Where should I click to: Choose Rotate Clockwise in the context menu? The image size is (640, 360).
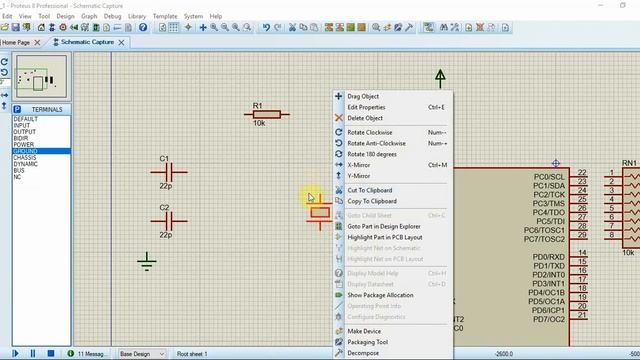[x=393, y=133]
